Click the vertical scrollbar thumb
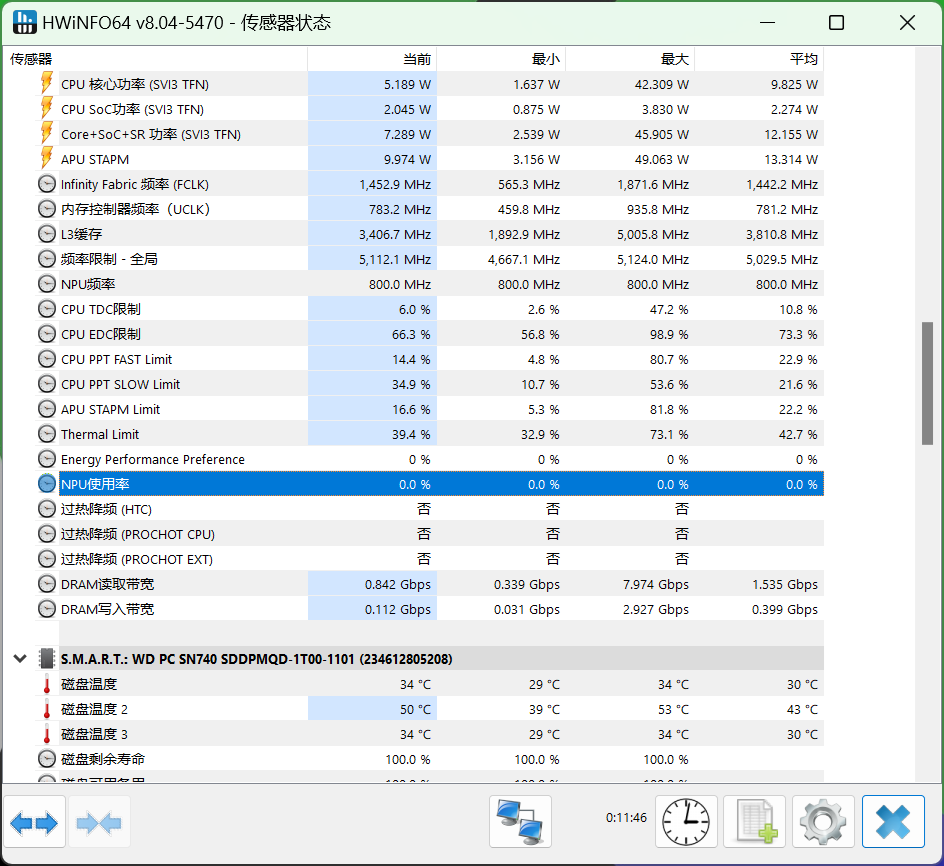The width and height of the screenshot is (944, 866). tap(927, 384)
